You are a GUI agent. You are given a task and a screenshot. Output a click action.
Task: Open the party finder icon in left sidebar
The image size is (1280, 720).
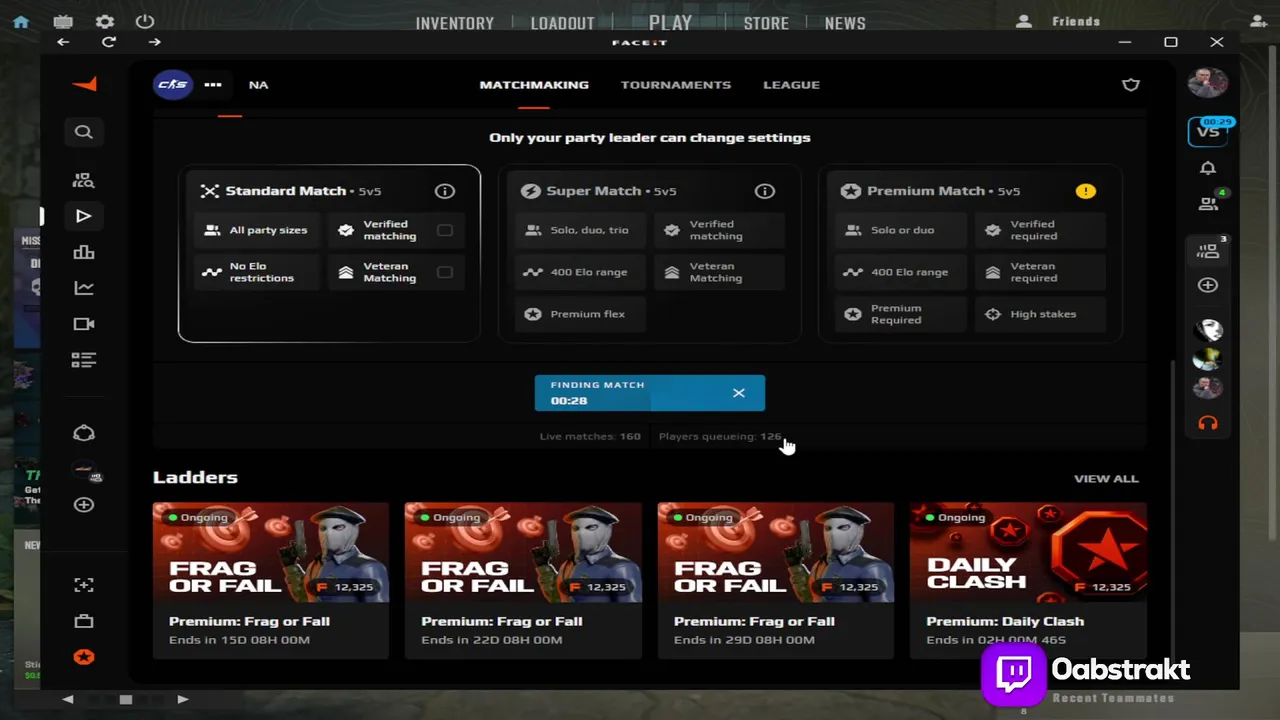click(x=84, y=180)
